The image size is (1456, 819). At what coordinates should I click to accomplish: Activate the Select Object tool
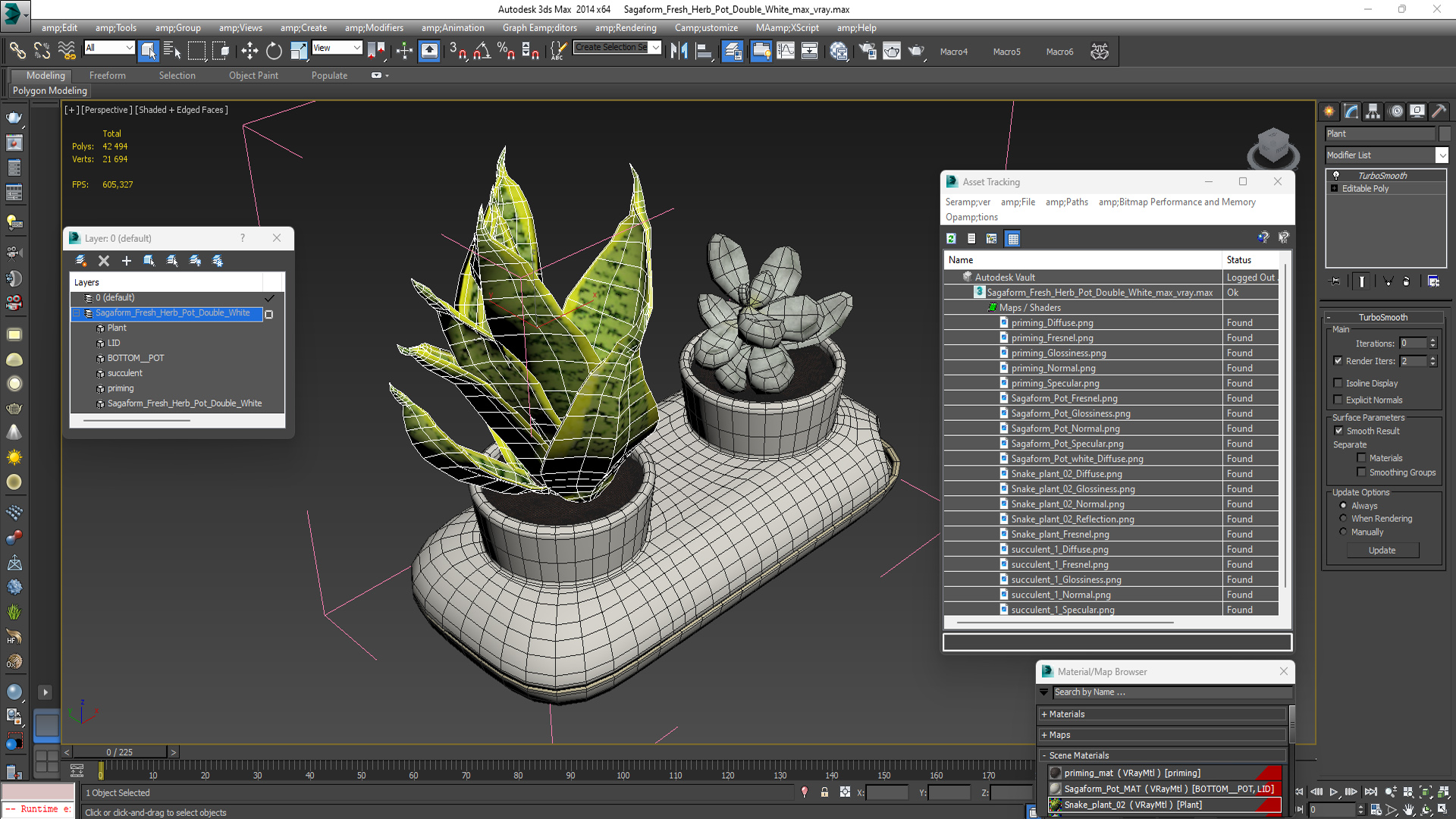[x=149, y=51]
